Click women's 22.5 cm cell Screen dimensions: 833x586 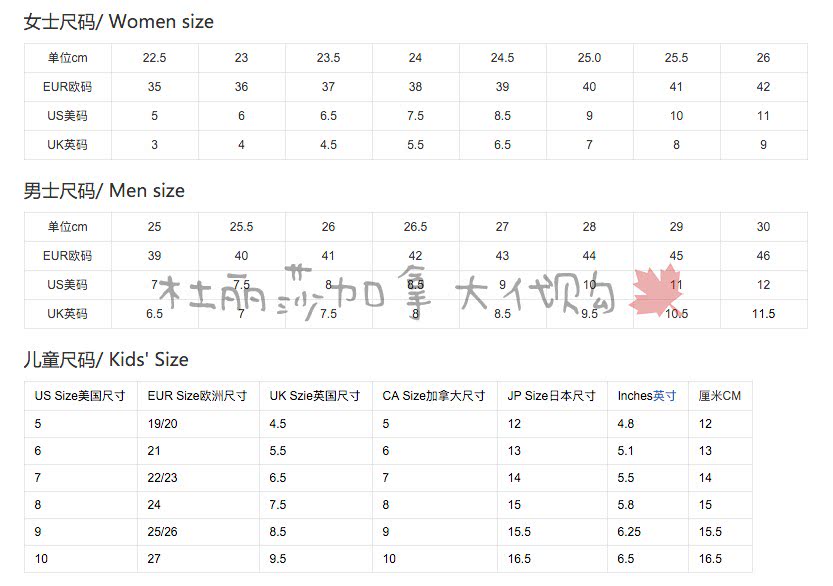[x=155, y=58]
